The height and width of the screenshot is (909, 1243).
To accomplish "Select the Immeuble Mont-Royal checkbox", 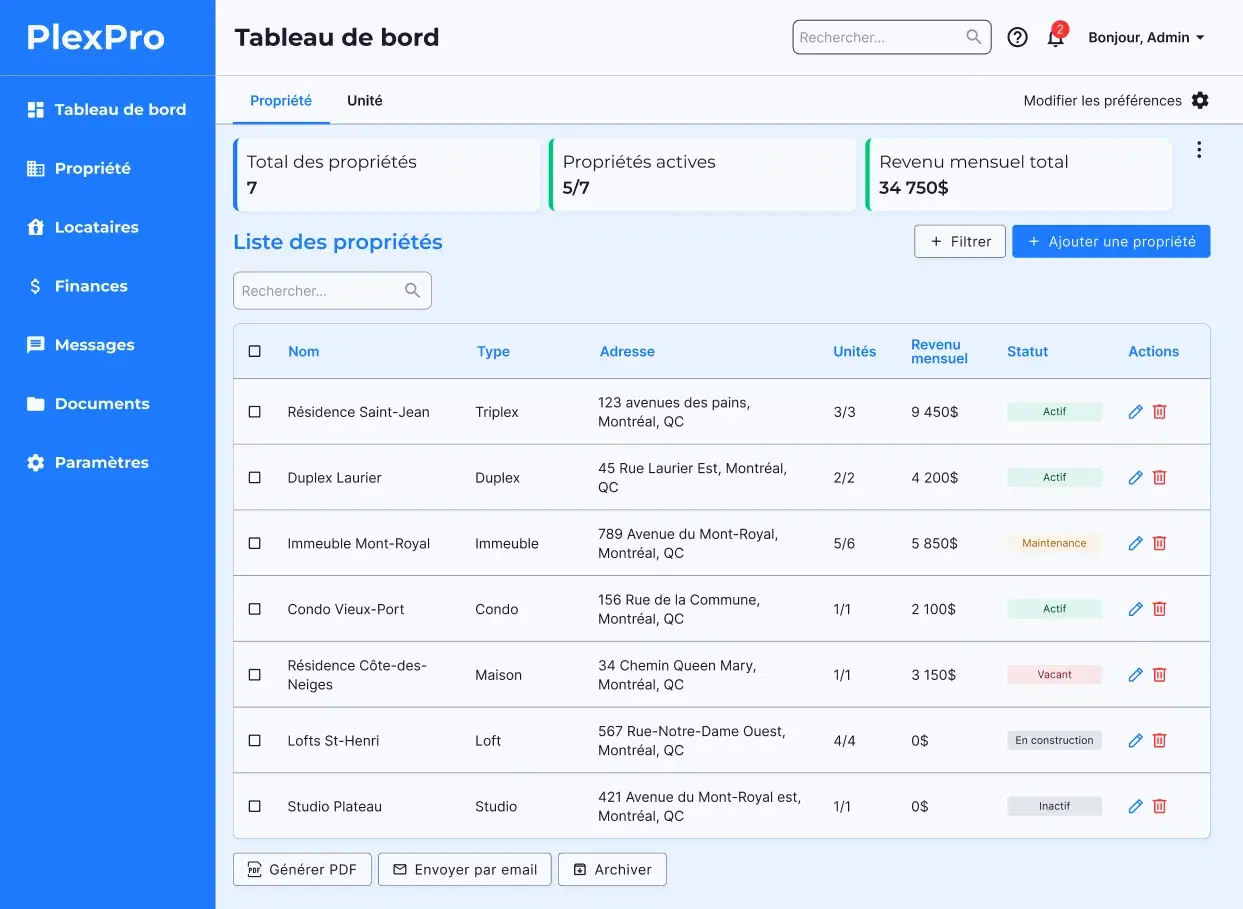I will 255,543.
